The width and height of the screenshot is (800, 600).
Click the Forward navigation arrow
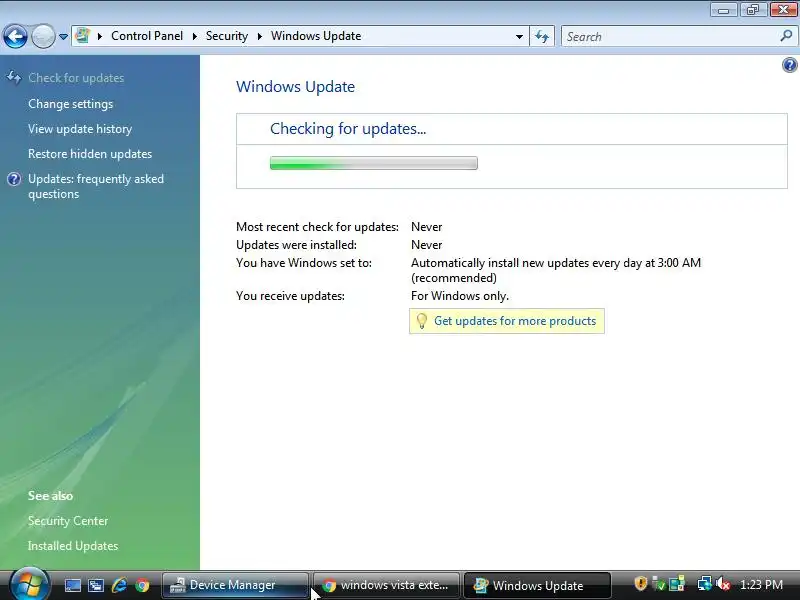pos(43,36)
